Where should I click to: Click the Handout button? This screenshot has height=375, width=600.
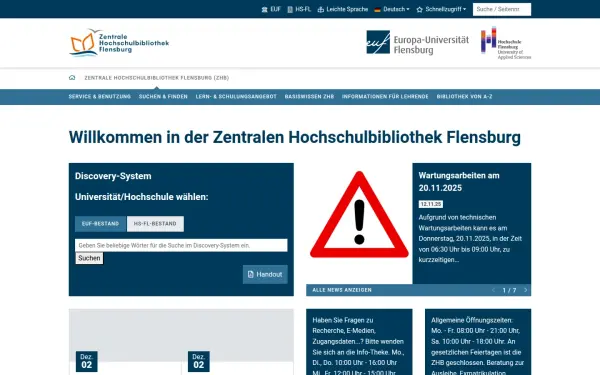point(265,274)
